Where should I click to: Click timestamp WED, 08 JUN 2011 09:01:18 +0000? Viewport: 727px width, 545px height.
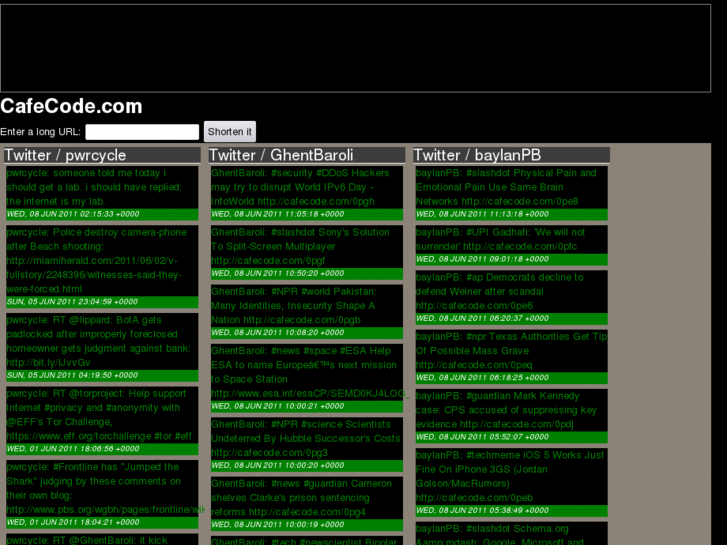(482, 259)
